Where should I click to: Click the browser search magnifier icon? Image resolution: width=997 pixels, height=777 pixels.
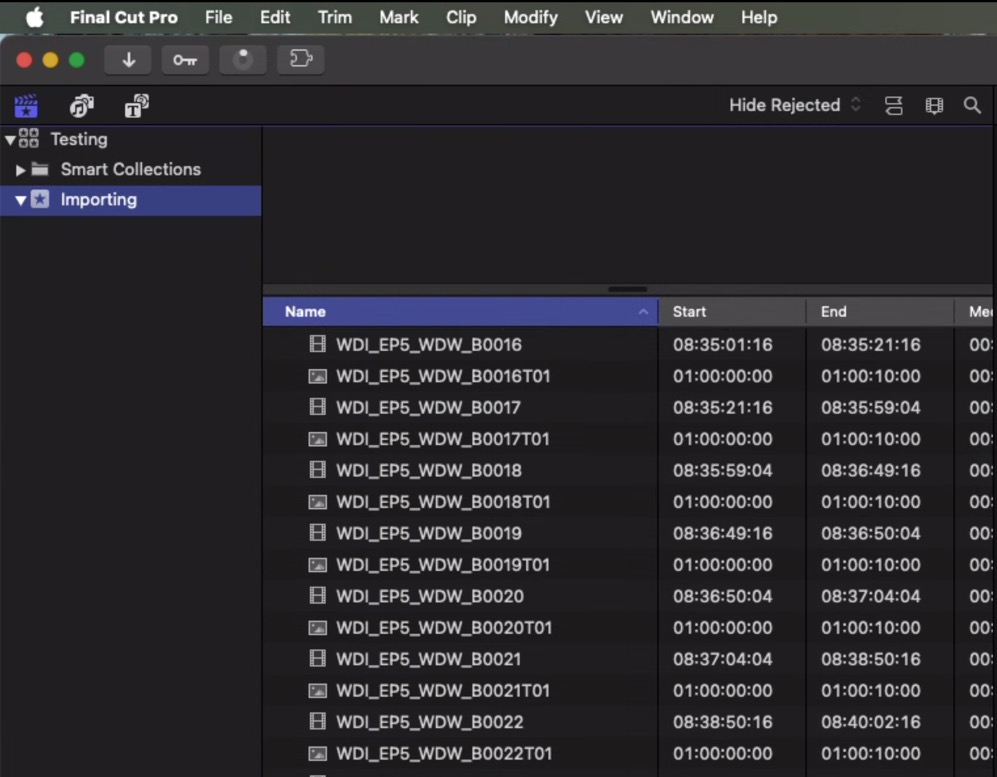pos(972,106)
